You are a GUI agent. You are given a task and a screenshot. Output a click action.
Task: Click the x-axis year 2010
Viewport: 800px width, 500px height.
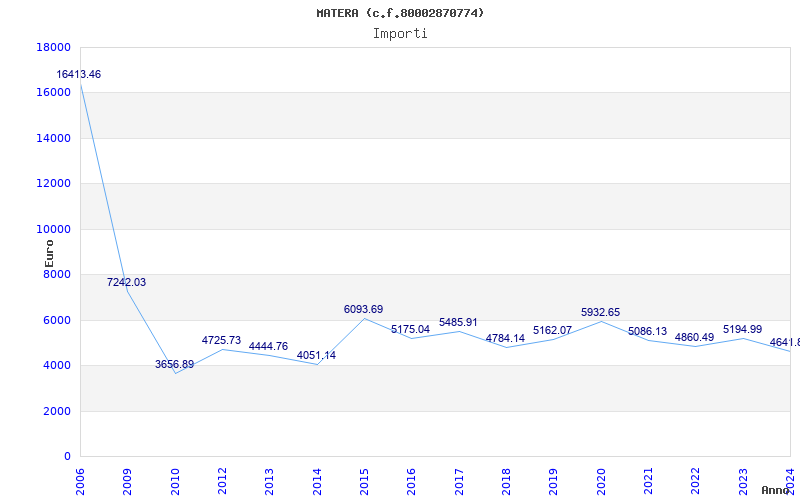pyautogui.click(x=175, y=482)
